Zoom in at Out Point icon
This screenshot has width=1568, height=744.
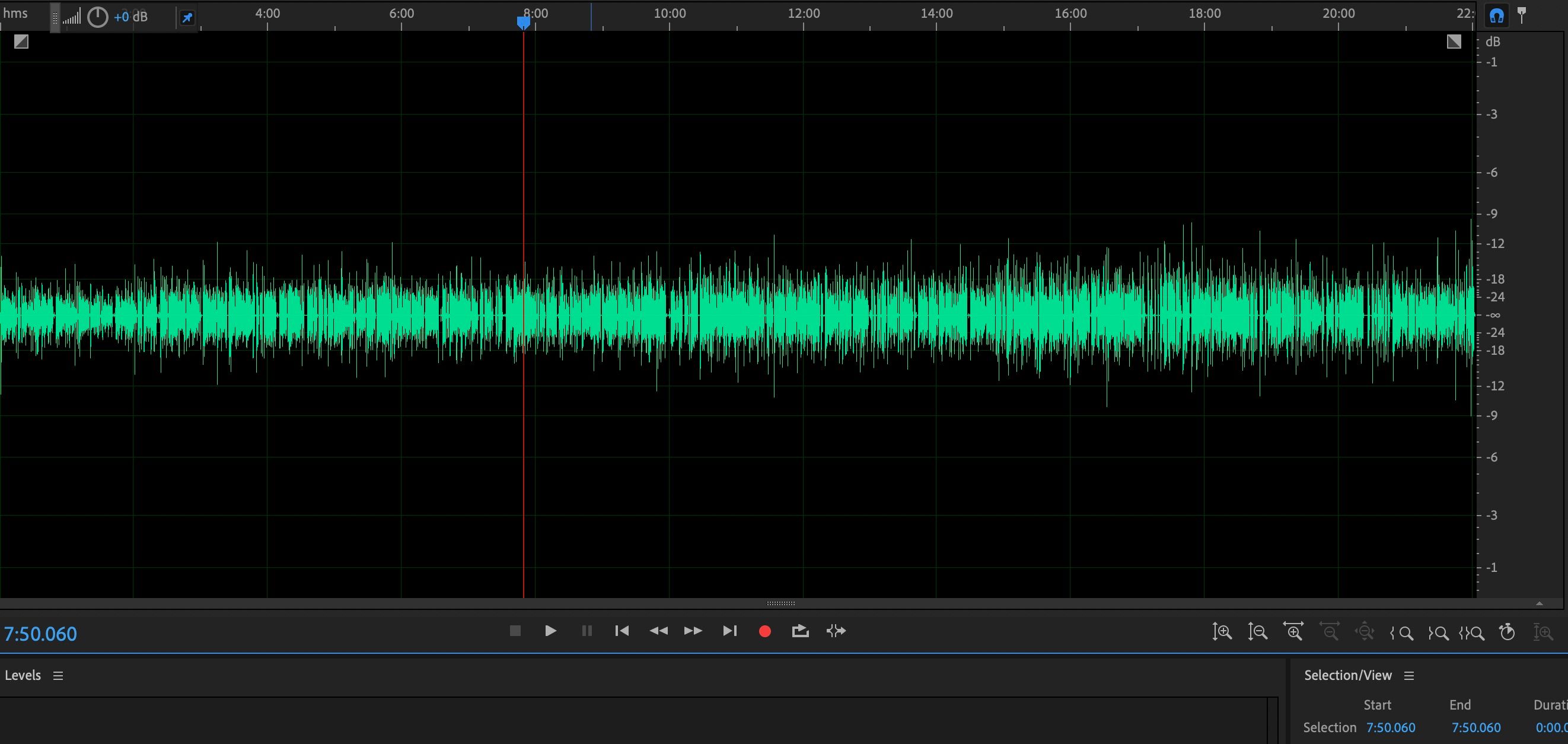pyautogui.click(x=1438, y=632)
